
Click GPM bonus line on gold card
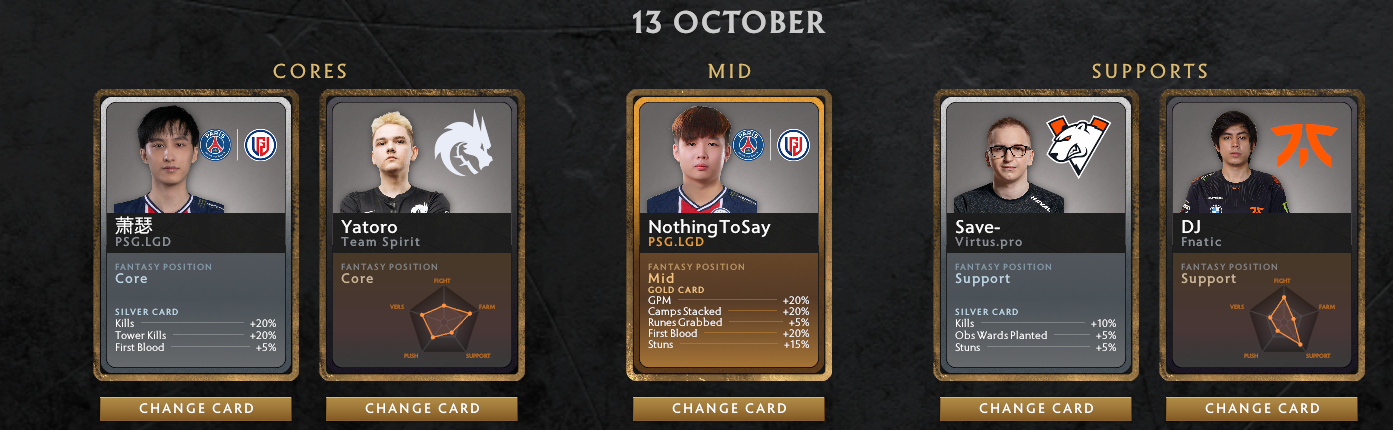tap(729, 300)
